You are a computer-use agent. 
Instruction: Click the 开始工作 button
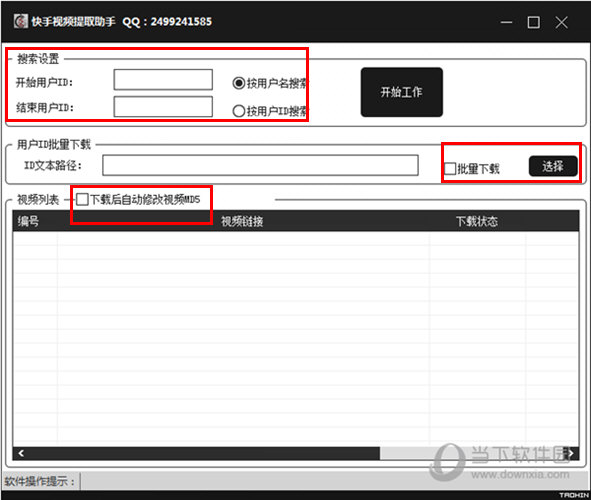point(401,92)
